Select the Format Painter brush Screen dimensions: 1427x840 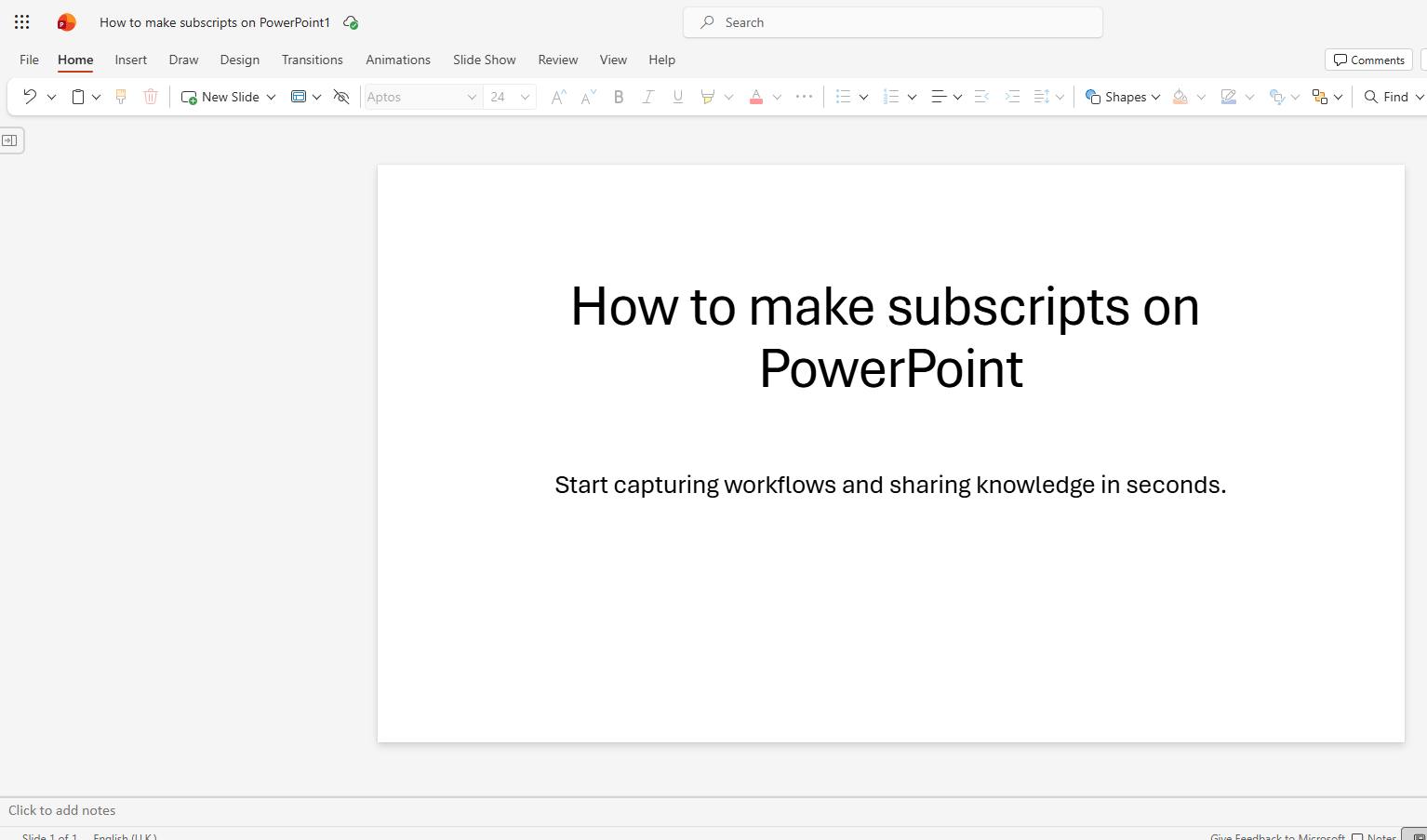(x=120, y=97)
